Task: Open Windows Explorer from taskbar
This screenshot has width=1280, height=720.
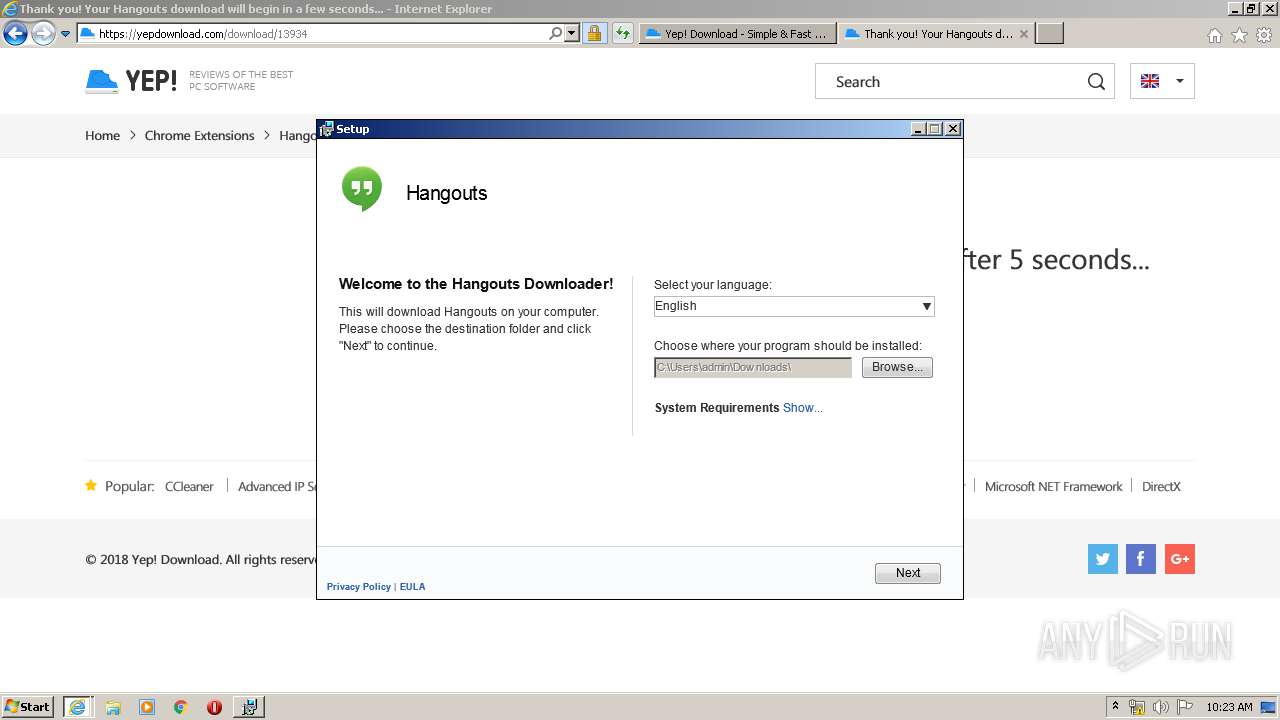Action: pos(113,707)
